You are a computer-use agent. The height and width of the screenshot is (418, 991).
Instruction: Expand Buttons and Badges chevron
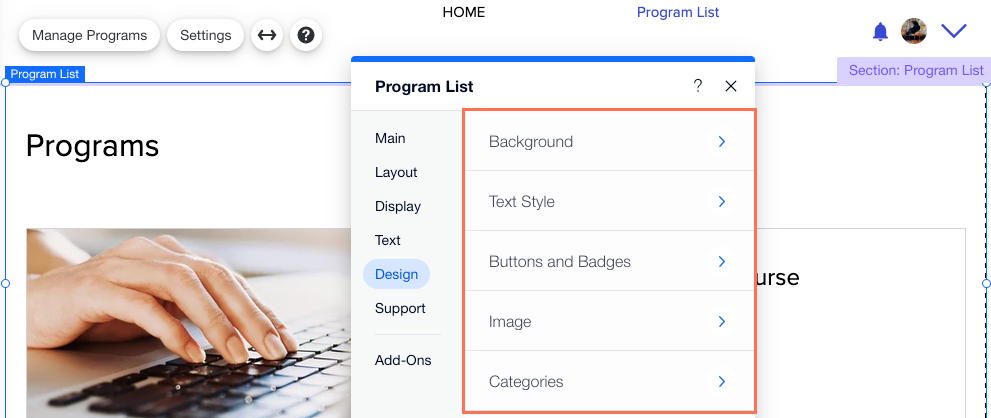[x=722, y=262]
